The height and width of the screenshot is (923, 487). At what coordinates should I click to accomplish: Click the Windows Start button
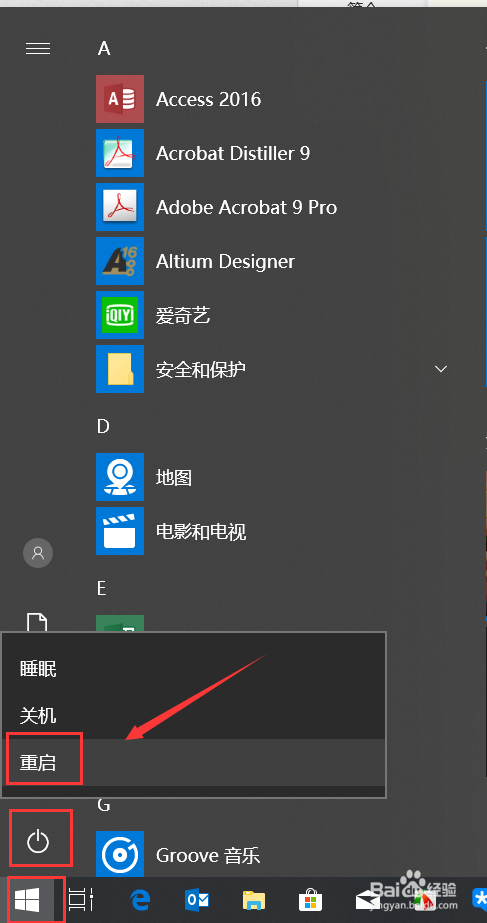[27, 899]
